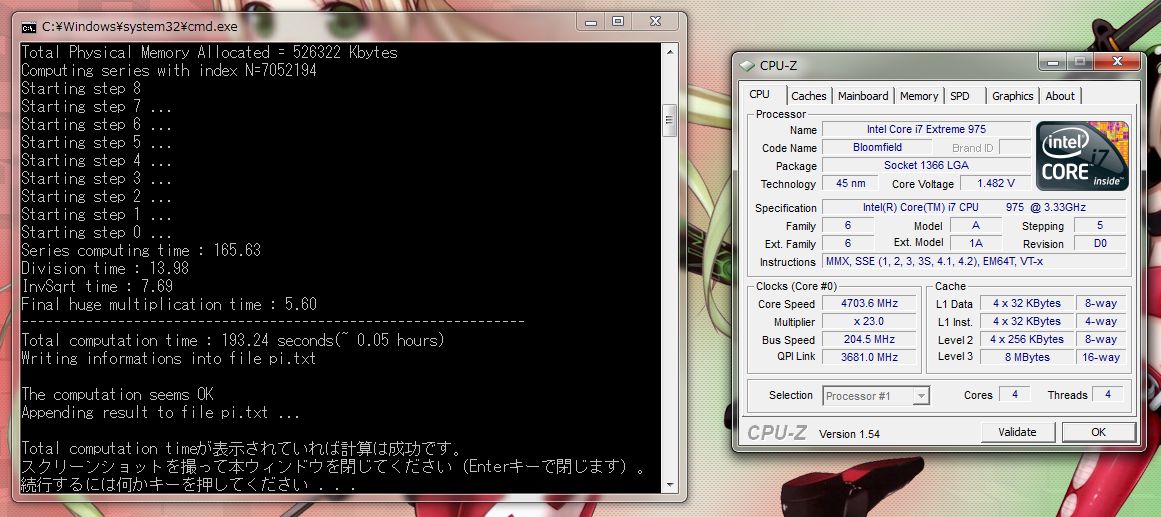Screen dimensions: 1161x517
Task: Click the Core Speed value '4703.6 MHz'
Action: coord(869,304)
